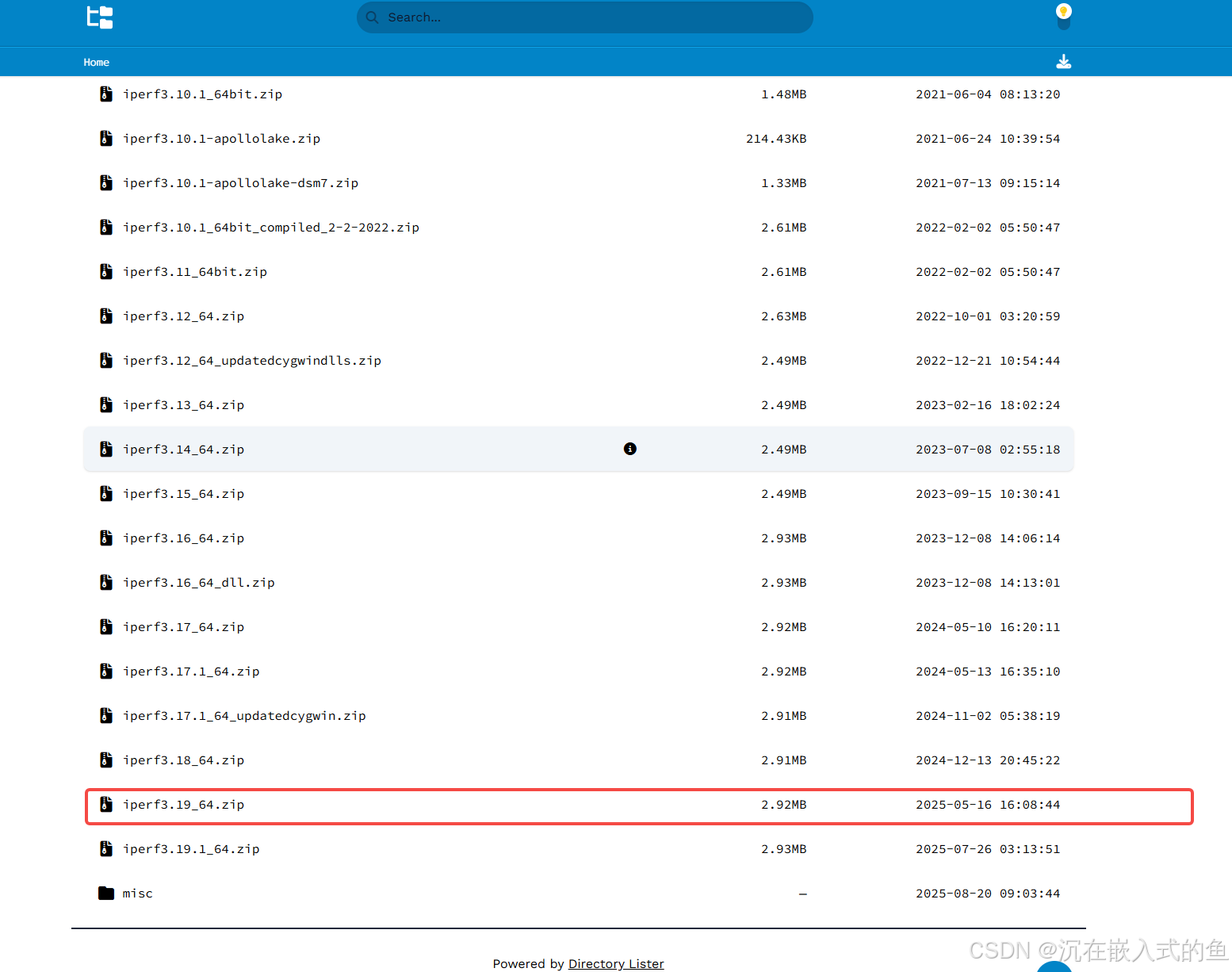Open the misc folder via its folder icon
Viewport: 1232px width, 972px height.
coord(106,893)
